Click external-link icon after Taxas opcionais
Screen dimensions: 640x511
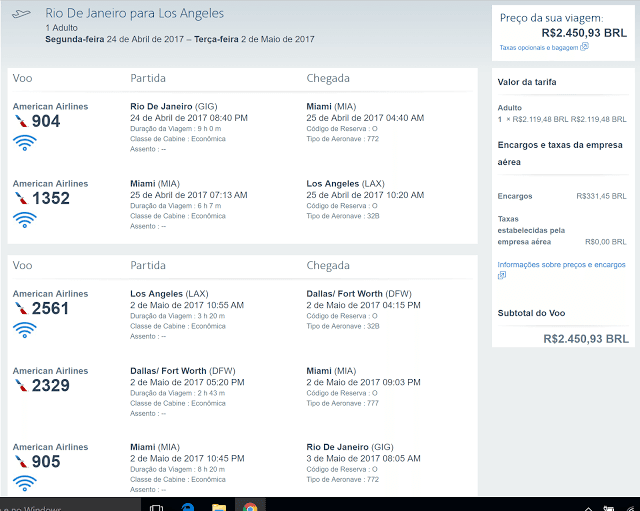pos(584,47)
